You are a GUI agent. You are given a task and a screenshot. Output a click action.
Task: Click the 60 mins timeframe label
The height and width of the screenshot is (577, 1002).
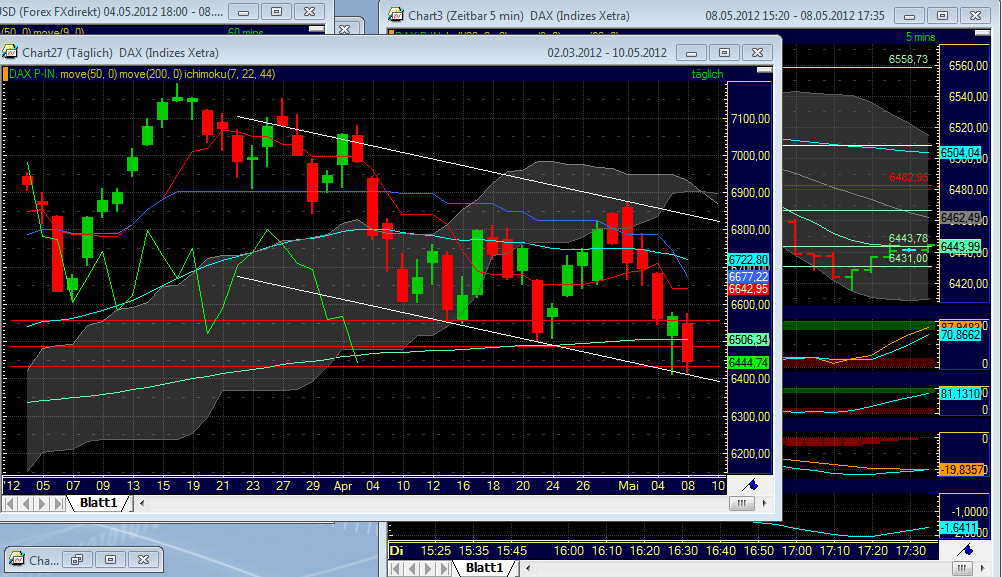point(245,31)
